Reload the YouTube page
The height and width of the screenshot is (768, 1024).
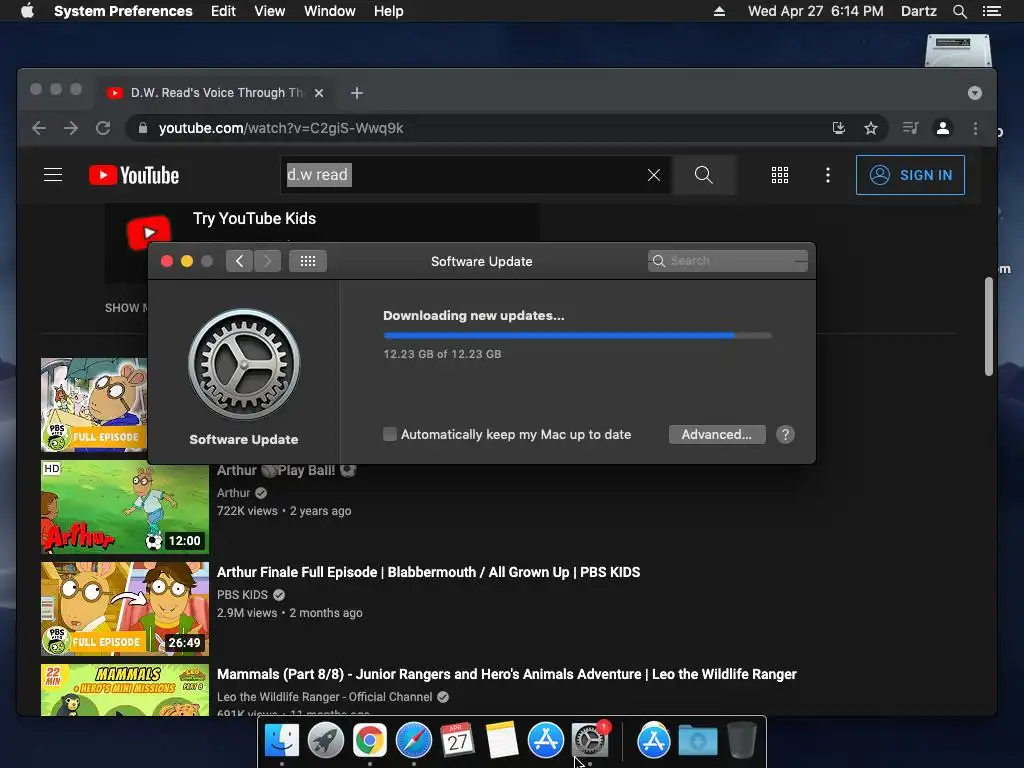(x=103, y=128)
